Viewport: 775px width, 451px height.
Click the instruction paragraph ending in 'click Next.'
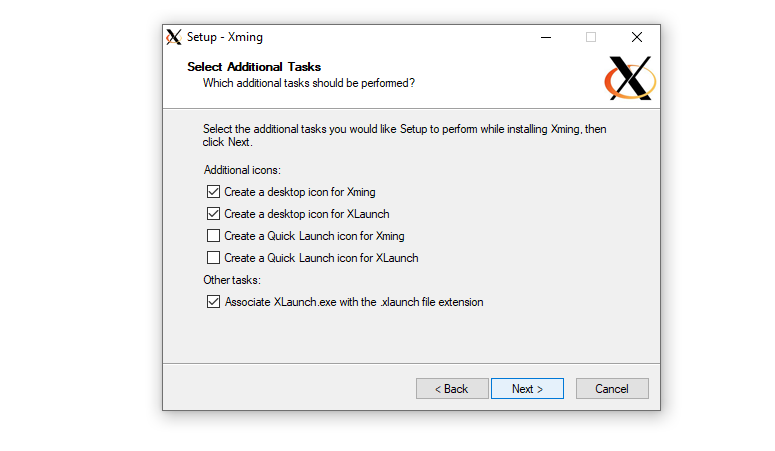click(404, 135)
